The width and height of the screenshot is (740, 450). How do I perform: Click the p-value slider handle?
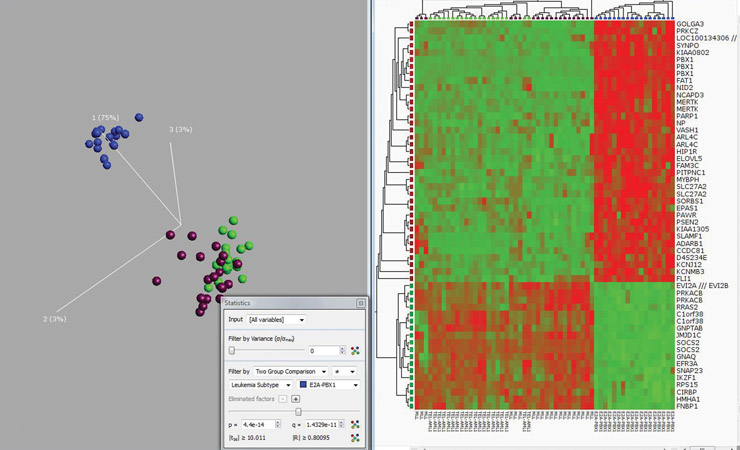point(298,411)
